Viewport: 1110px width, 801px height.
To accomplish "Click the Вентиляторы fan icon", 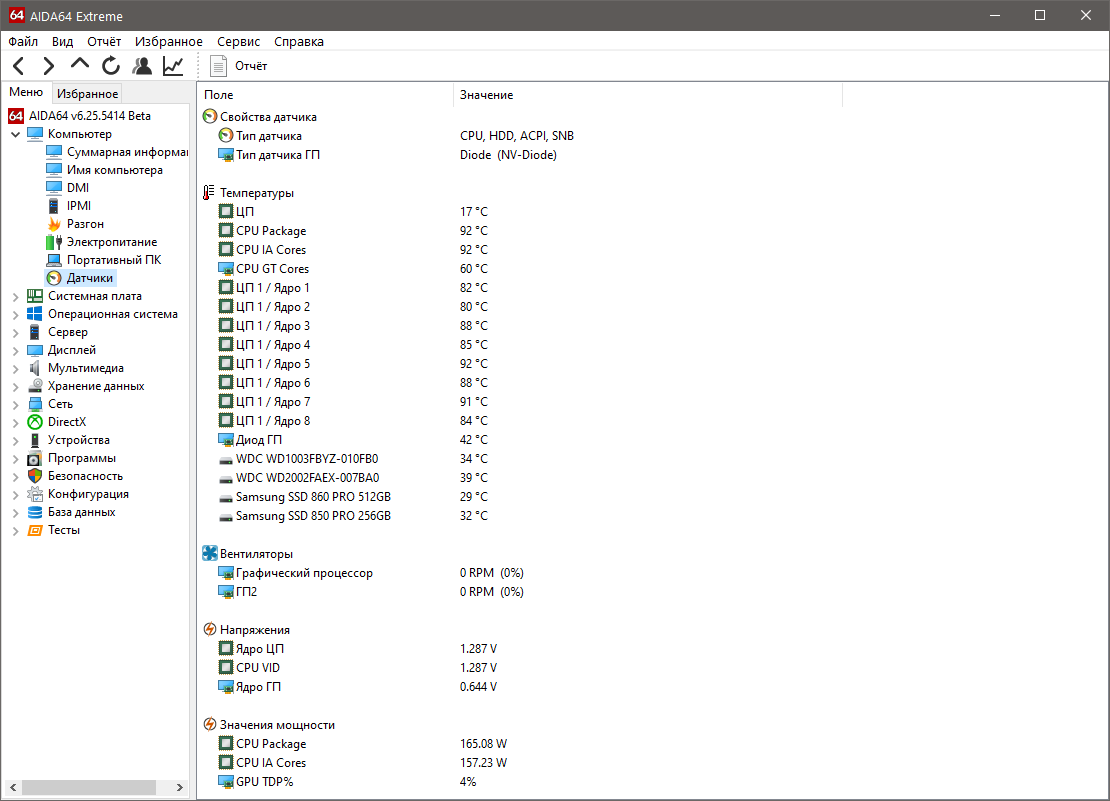I will [x=210, y=553].
